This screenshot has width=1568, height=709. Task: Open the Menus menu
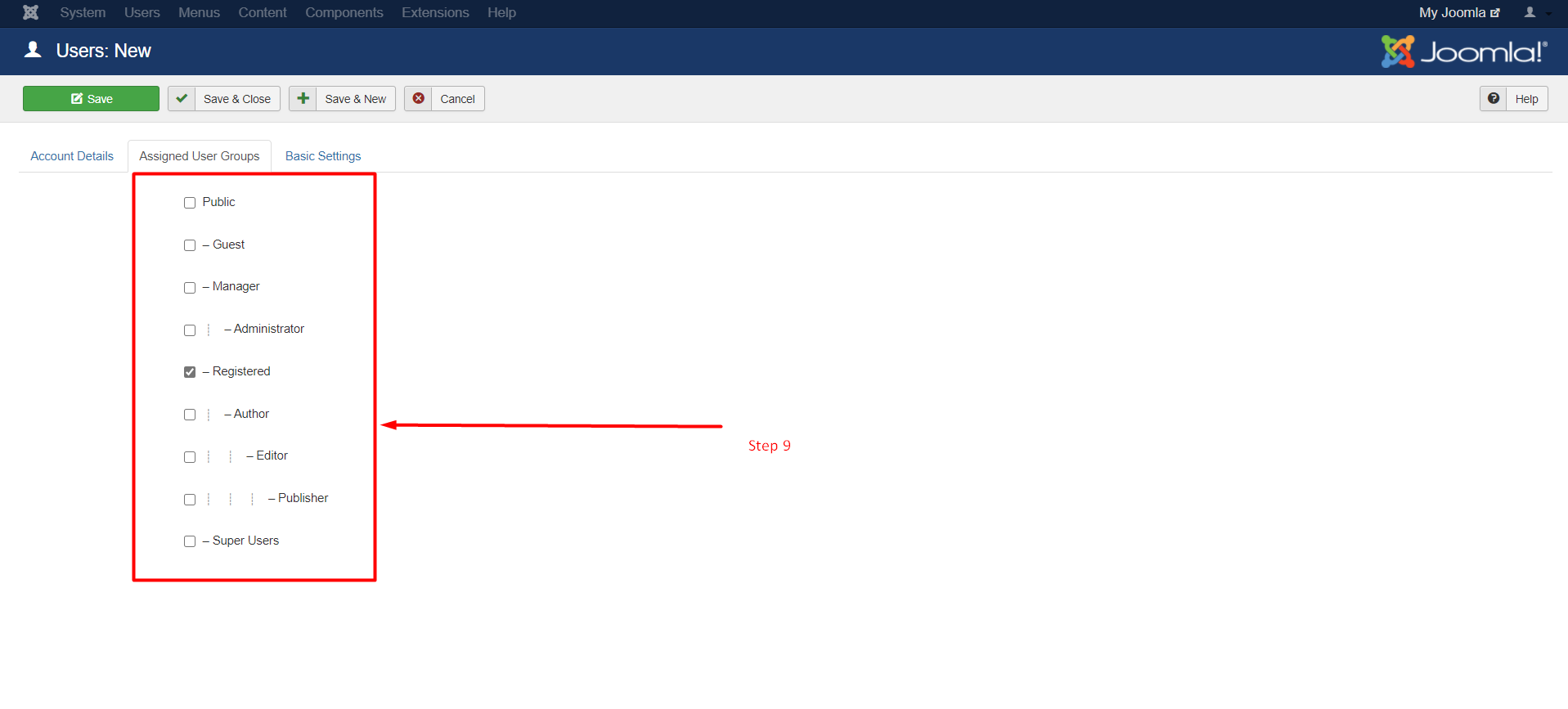(199, 12)
